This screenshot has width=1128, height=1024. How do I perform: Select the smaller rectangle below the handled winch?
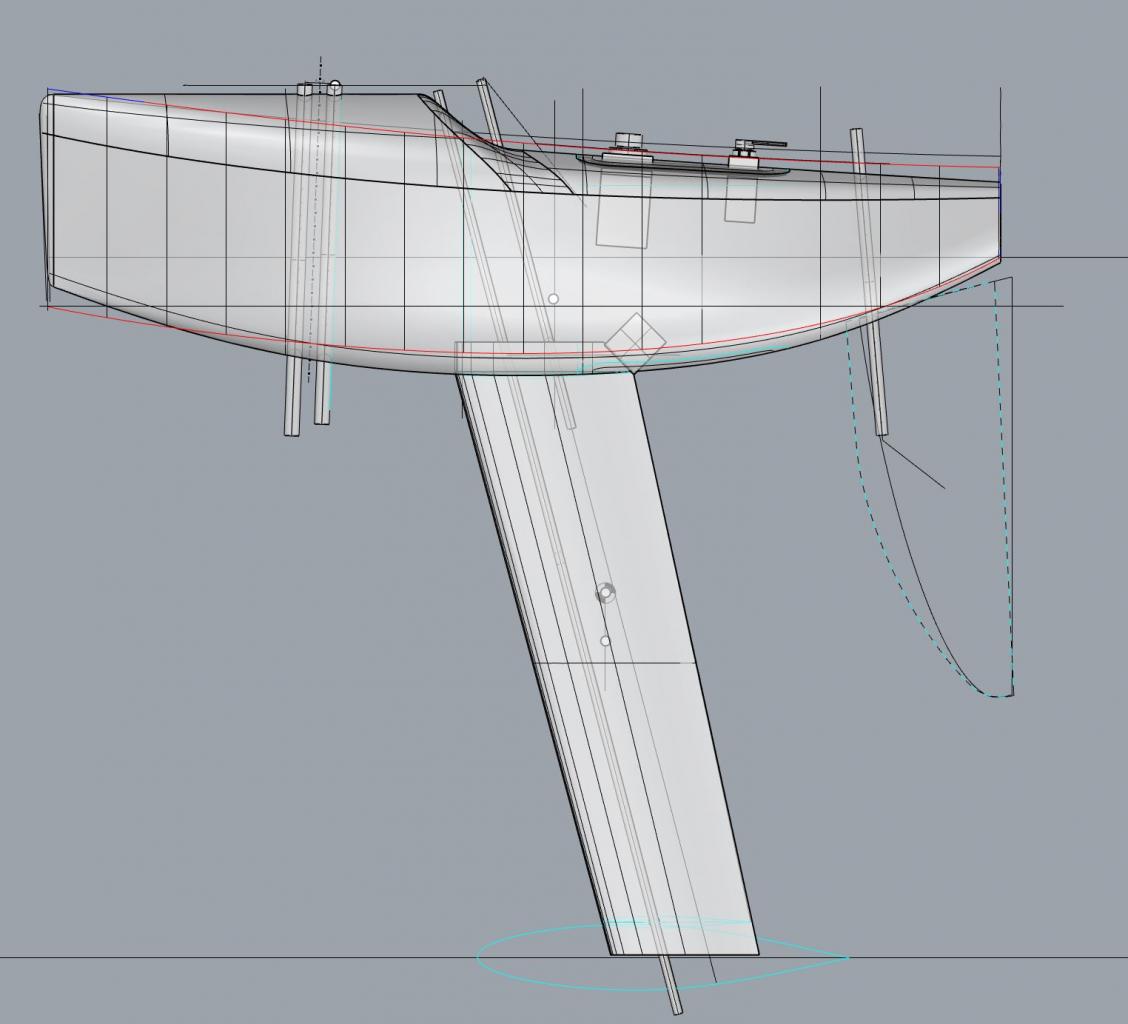pyautogui.click(x=740, y=203)
